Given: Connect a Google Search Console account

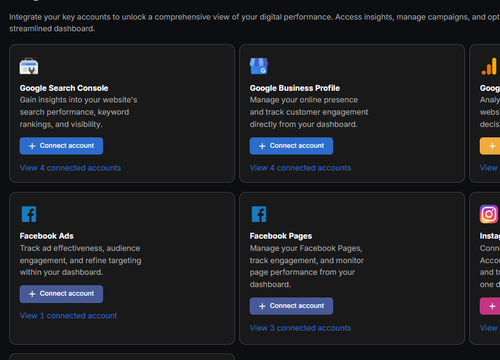Looking at the screenshot, I should click(x=61, y=146).
